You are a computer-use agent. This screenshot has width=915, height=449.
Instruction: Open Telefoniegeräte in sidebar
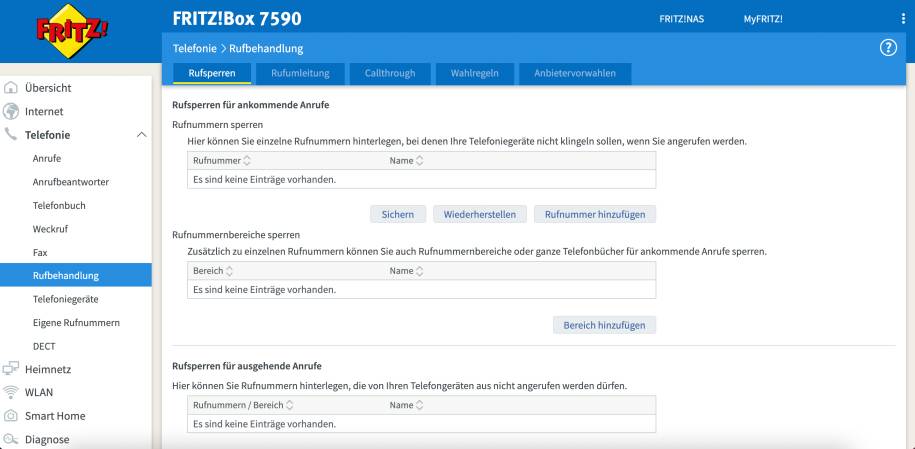click(x=65, y=299)
